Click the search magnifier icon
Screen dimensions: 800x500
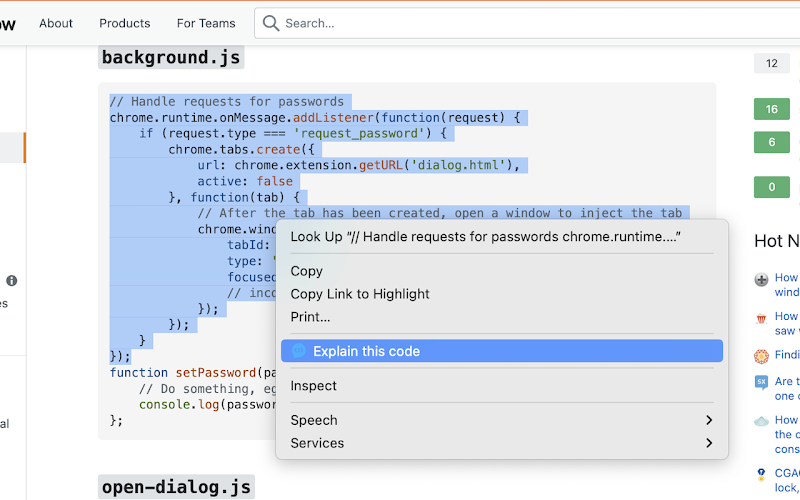pos(270,23)
